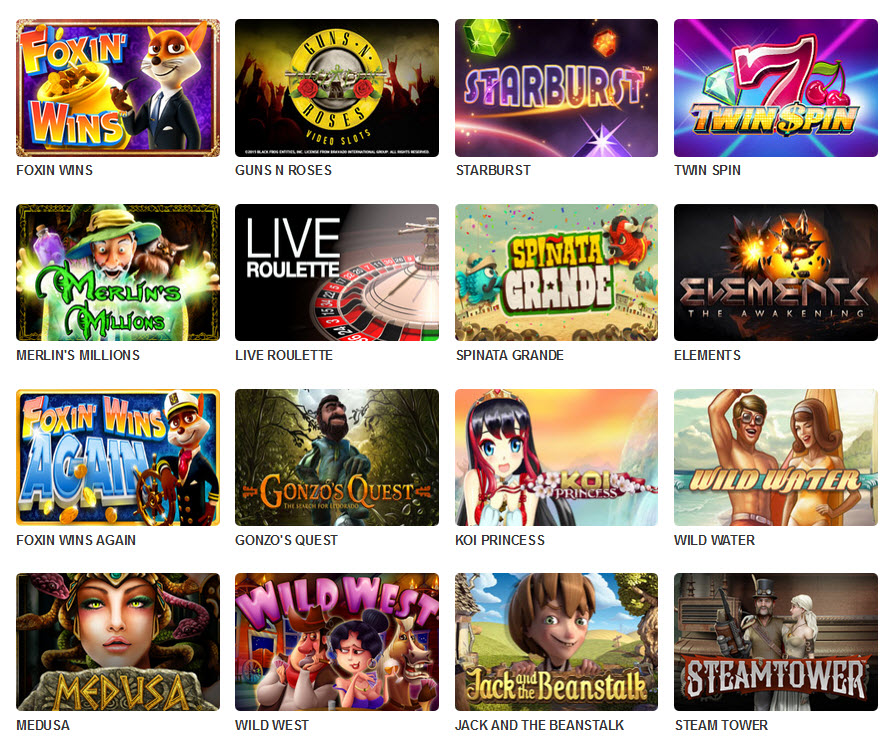The height and width of the screenshot is (744, 895).
Task: Launch Jack and the Beanstalk image
Action: click(x=557, y=642)
